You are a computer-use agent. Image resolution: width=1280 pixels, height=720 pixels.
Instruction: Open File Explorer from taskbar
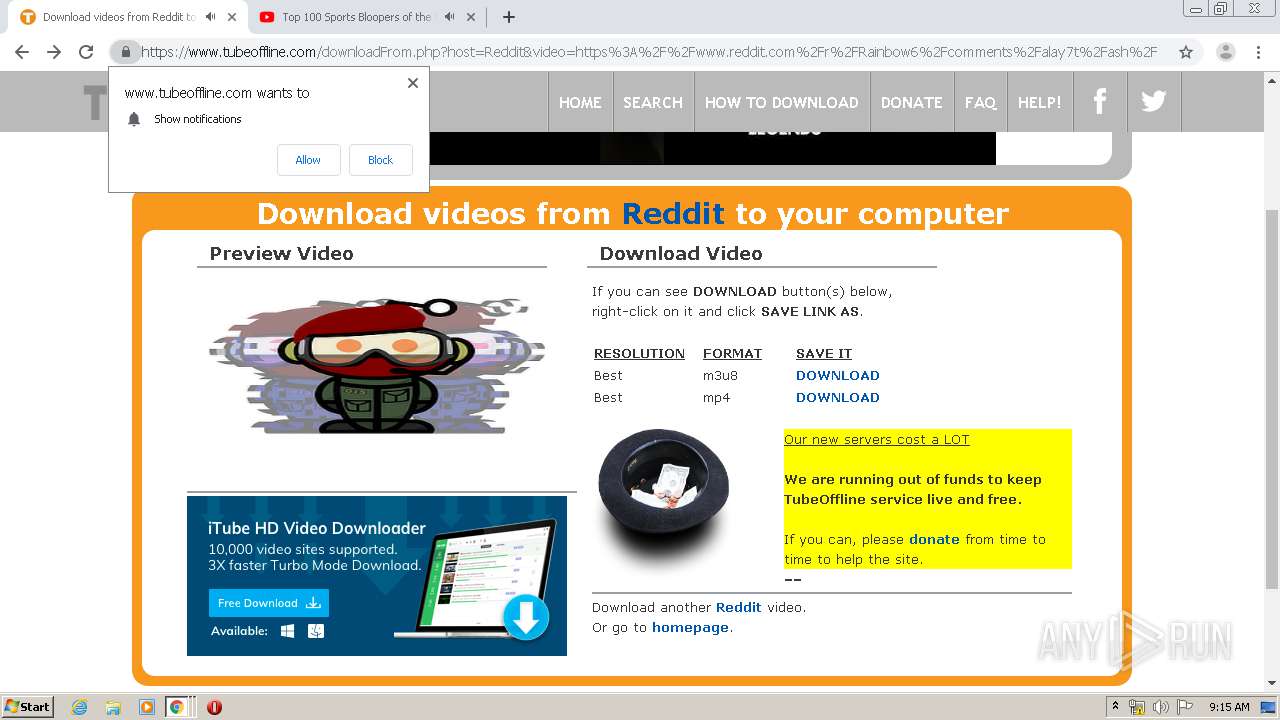(113, 707)
